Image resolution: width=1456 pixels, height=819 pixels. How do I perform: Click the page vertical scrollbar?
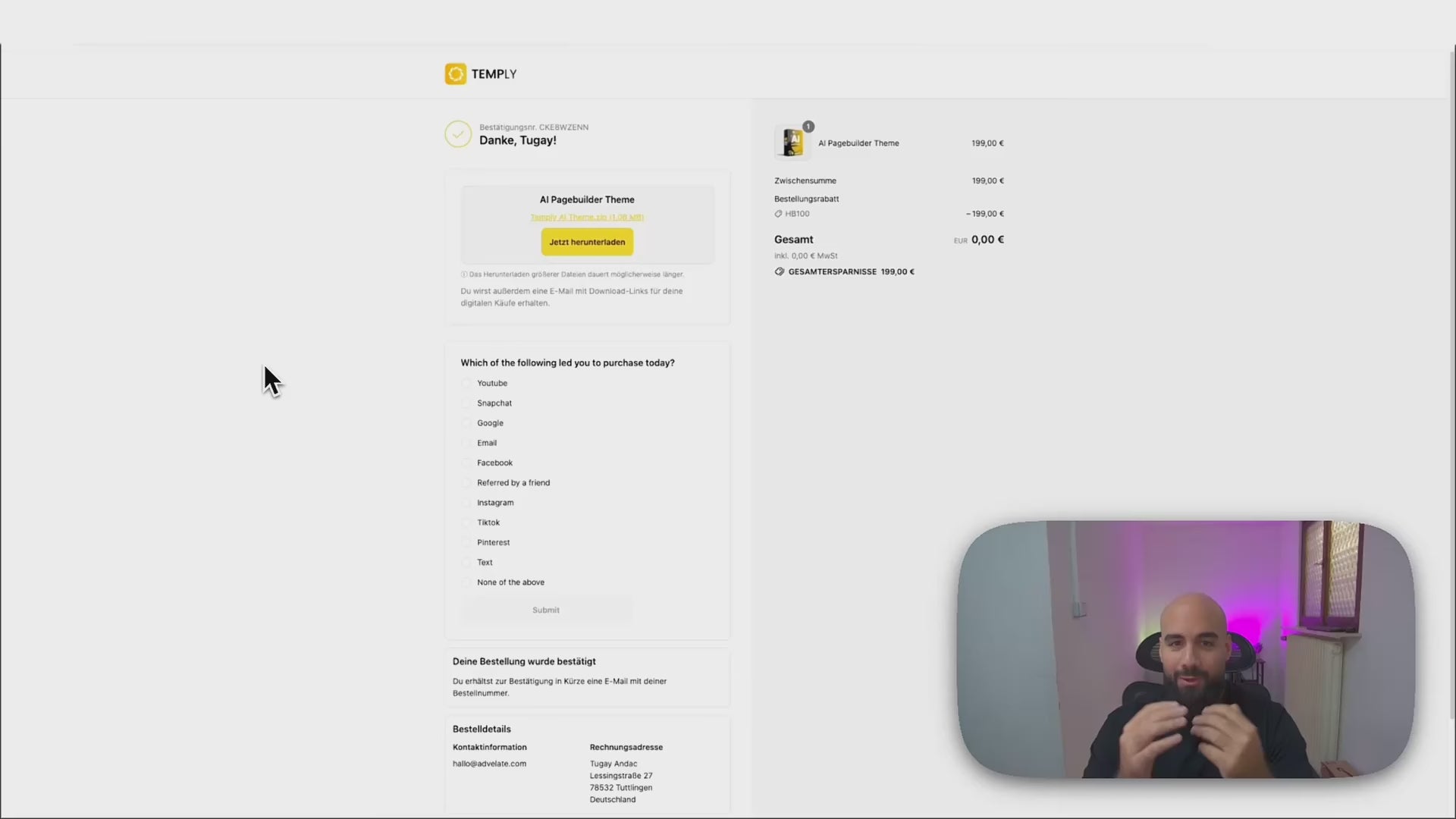coord(1451,387)
